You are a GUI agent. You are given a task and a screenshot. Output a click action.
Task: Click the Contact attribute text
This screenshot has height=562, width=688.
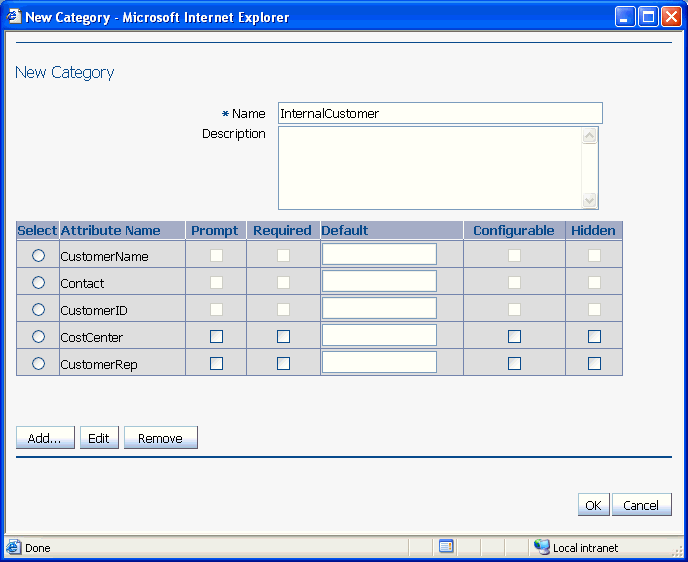[82, 284]
